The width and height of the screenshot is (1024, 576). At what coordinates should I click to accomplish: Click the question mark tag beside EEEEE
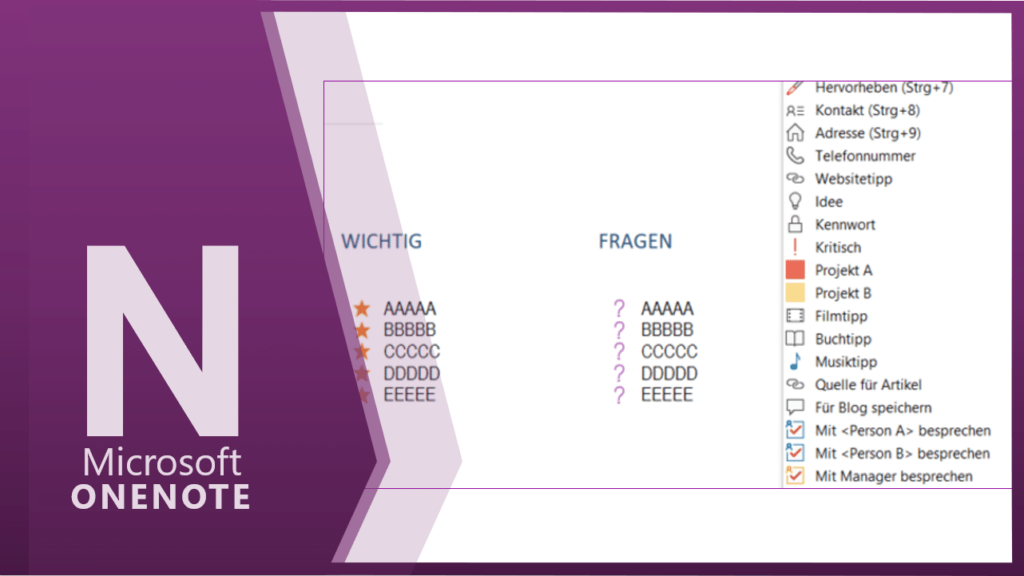point(619,394)
